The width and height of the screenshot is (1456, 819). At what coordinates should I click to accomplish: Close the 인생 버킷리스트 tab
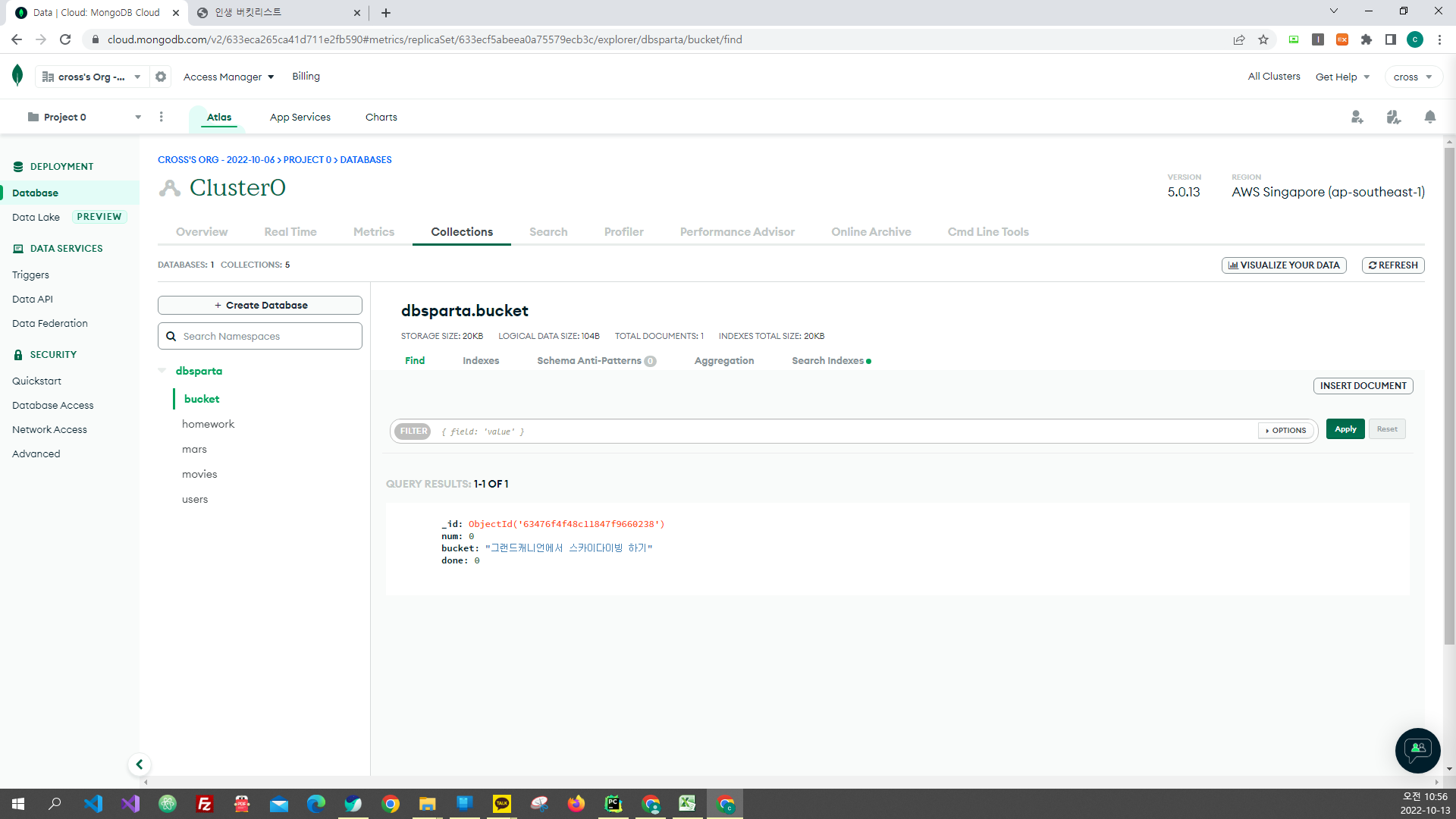click(357, 13)
